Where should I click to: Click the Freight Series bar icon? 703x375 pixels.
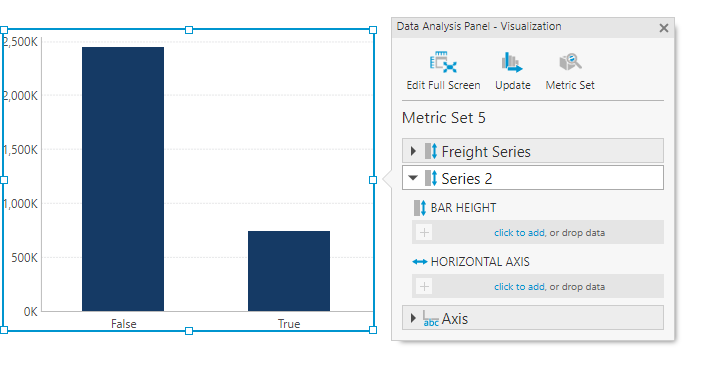pos(431,151)
